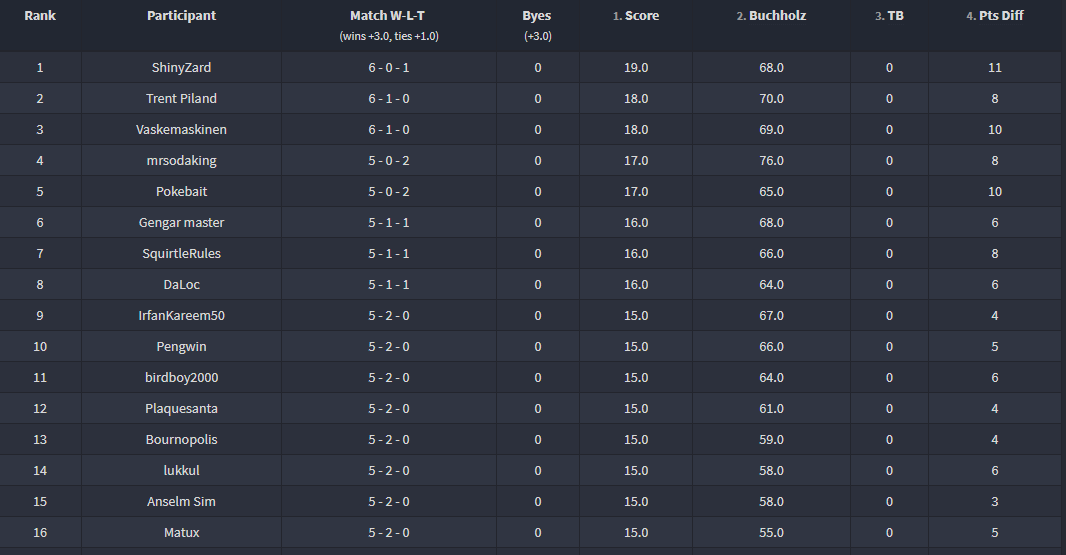The height and width of the screenshot is (555, 1066).
Task: Click Gengar master's 5 - 1 - 1 record
Action: point(389,222)
